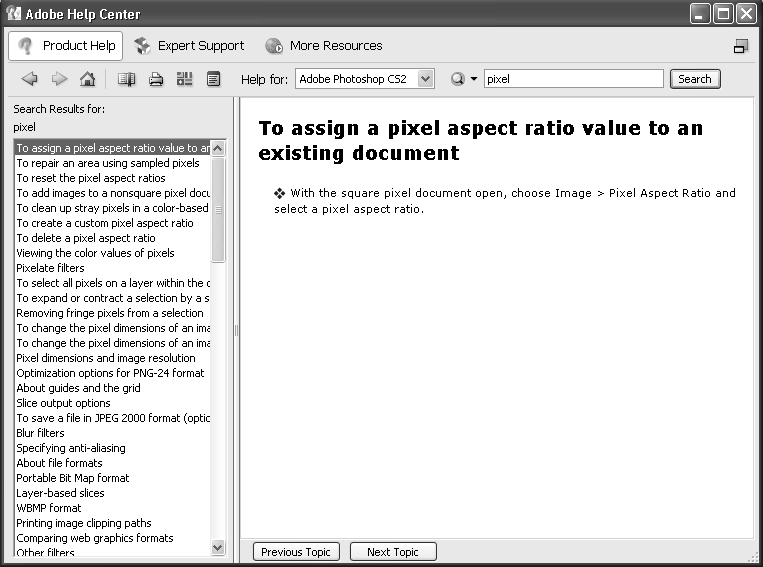Go back with the left arrow icon
Screen dimensions: 763x567
point(30,79)
